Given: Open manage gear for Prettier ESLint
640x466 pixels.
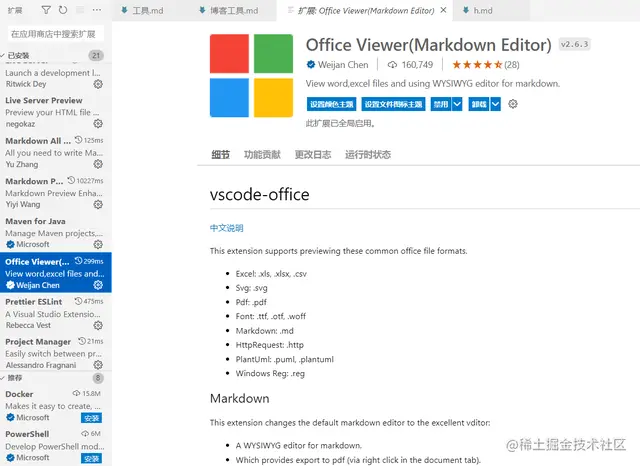Looking at the screenshot, I should point(98,325).
